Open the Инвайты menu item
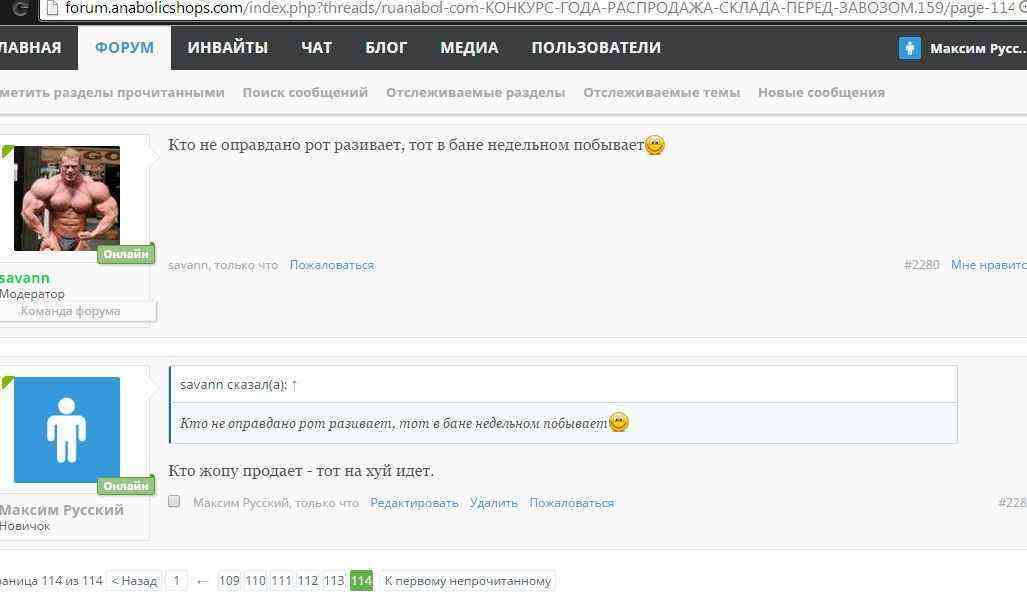The width and height of the screenshot is (1027, 596). tap(228, 48)
